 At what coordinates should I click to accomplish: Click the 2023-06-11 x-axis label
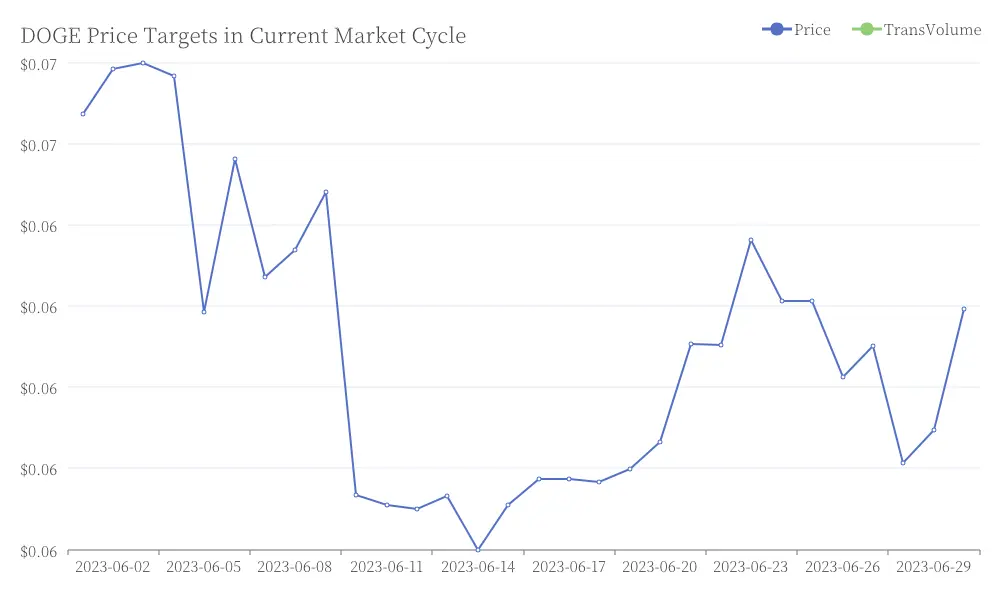pos(386,567)
